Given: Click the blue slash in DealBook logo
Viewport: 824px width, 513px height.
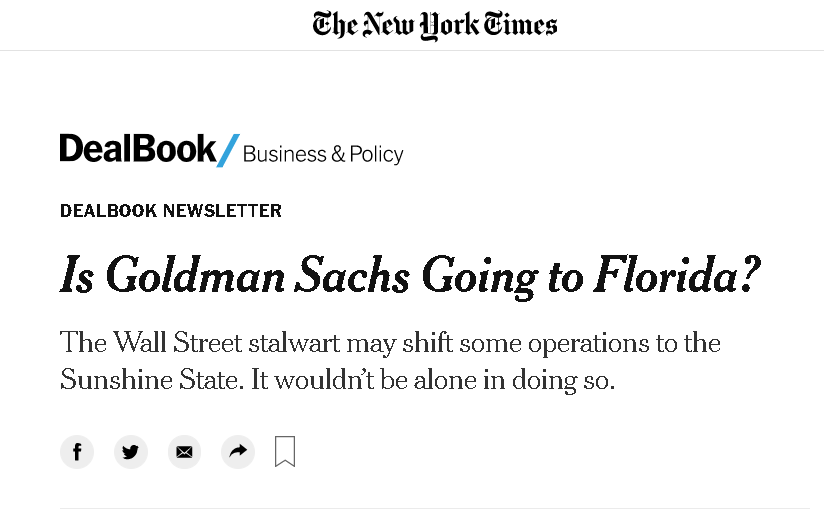Looking at the screenshot, I should (x=229, y=151).
